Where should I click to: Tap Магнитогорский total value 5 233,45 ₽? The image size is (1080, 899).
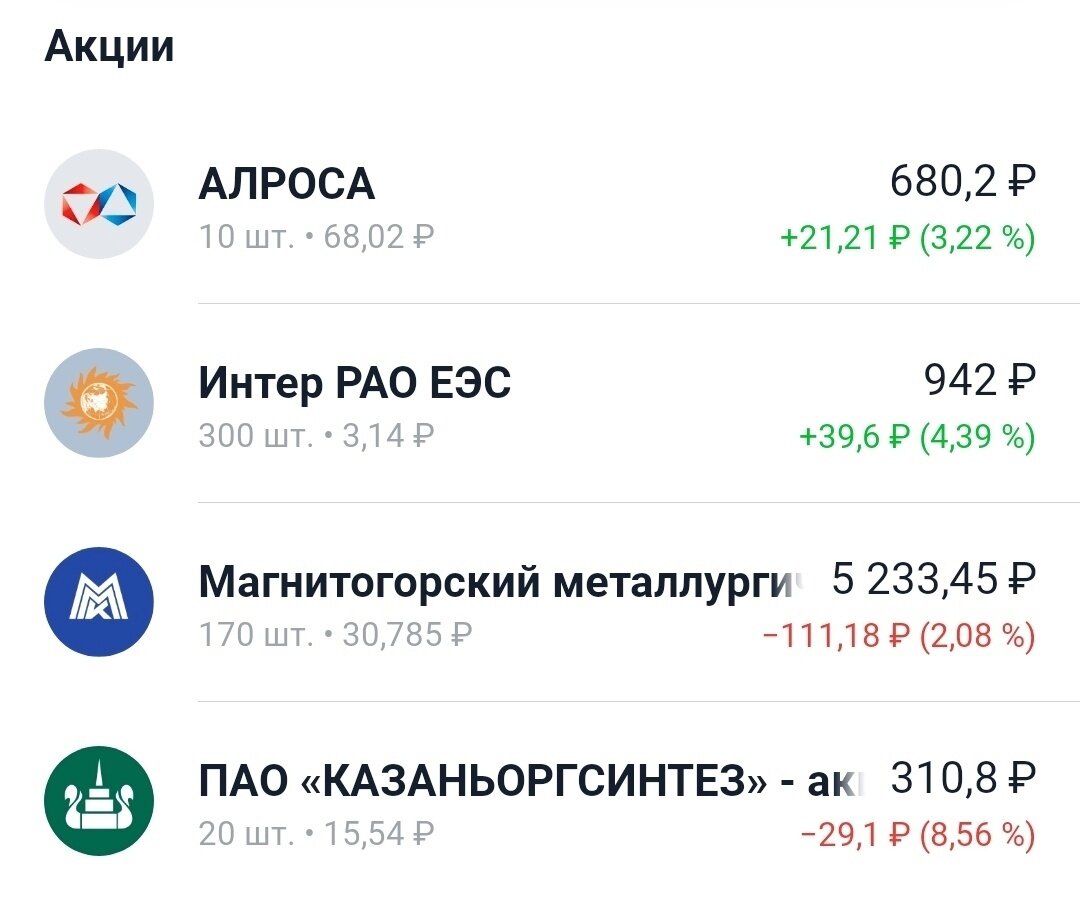(934, 579)
